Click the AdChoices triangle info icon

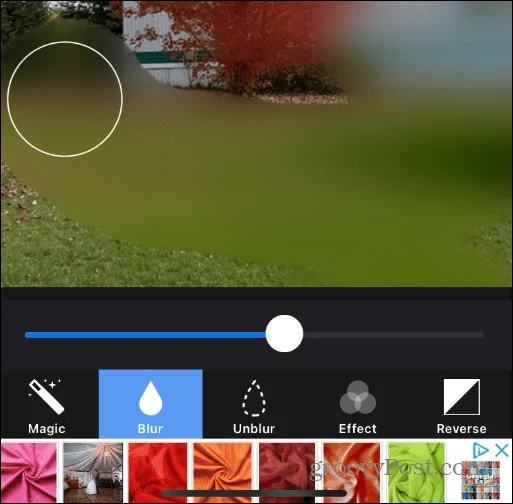coord(481,450)
